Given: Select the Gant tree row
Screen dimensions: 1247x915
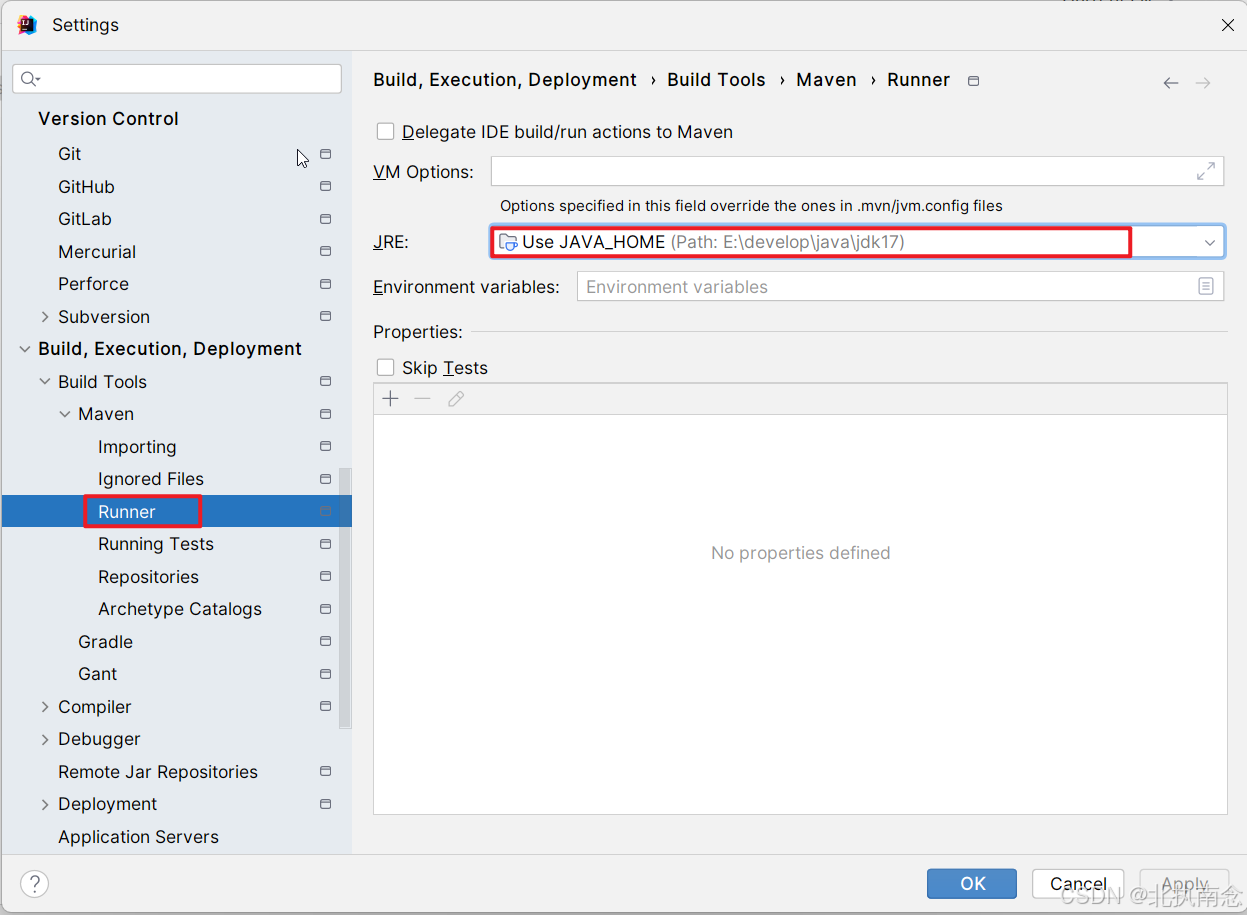Looking at the screenshot, I should 176,674.
